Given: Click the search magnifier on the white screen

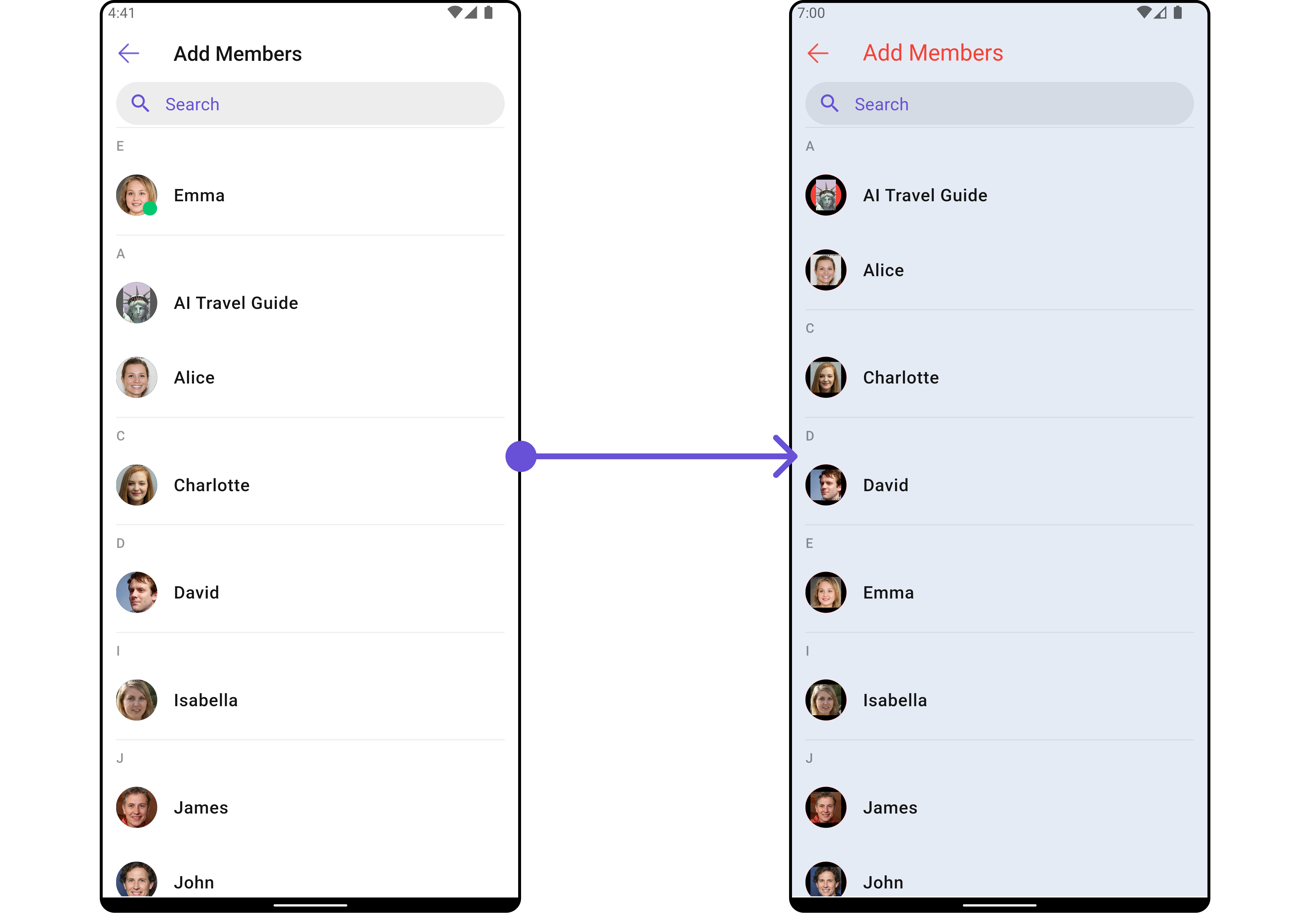Looking at the screenshot, I should [140, 104].
